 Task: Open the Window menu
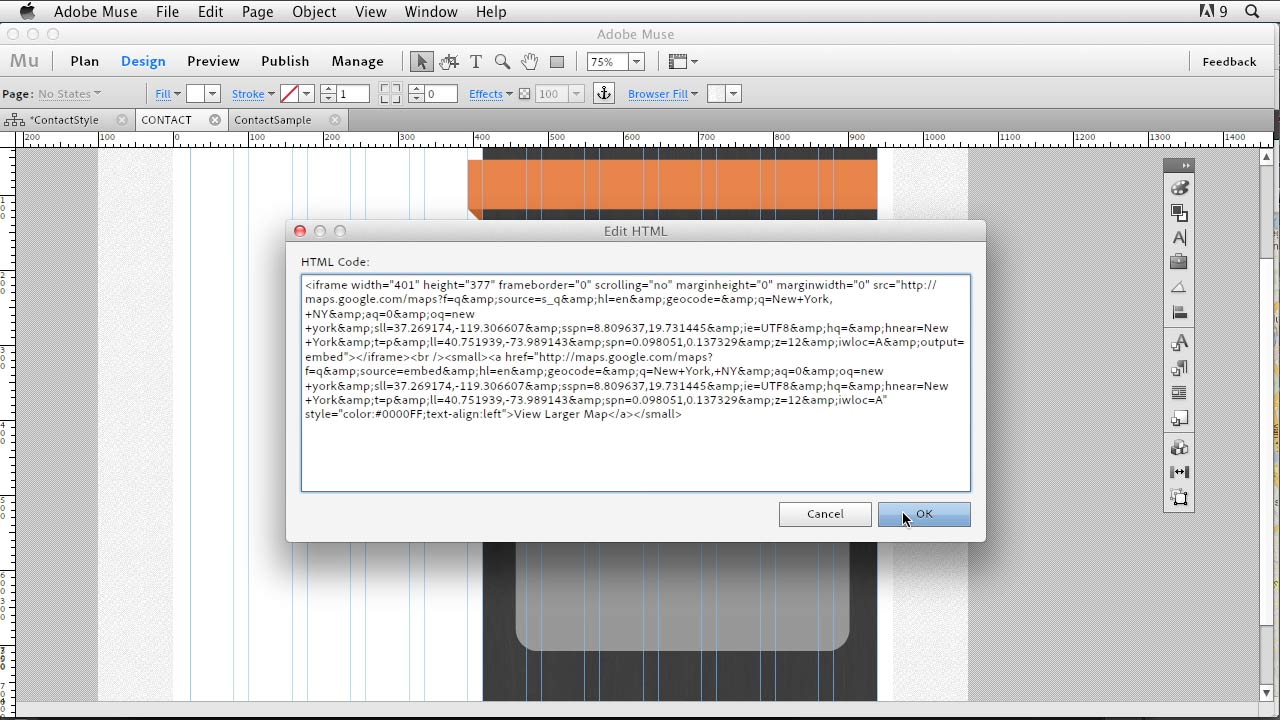click(431, 12)
